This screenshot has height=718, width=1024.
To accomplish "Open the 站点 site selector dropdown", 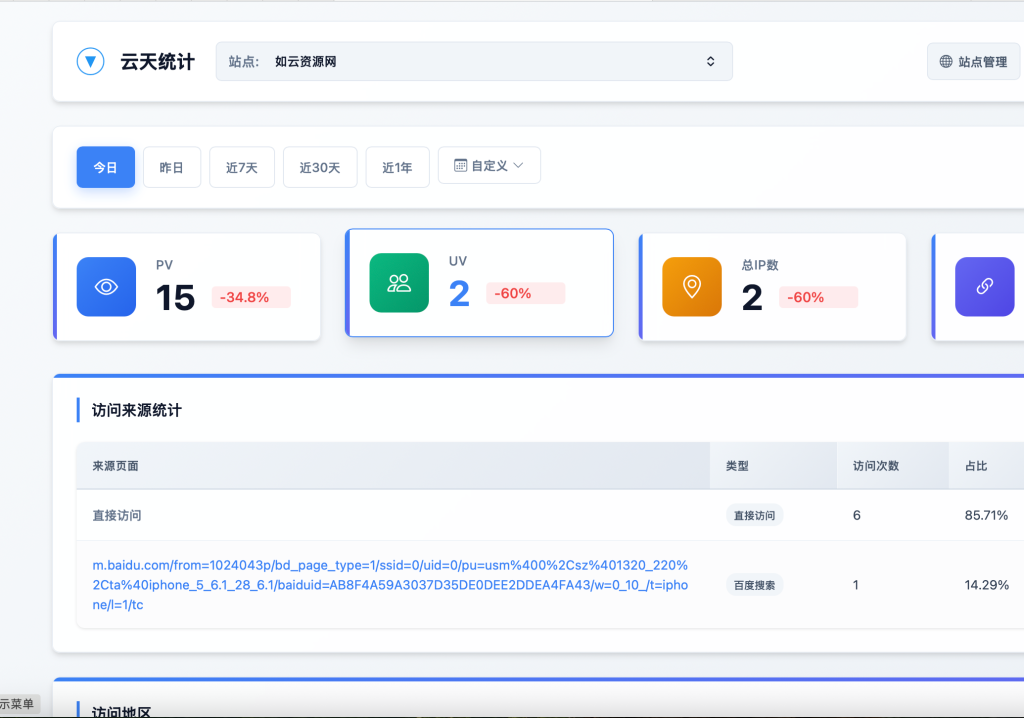I will click(473, 61).
